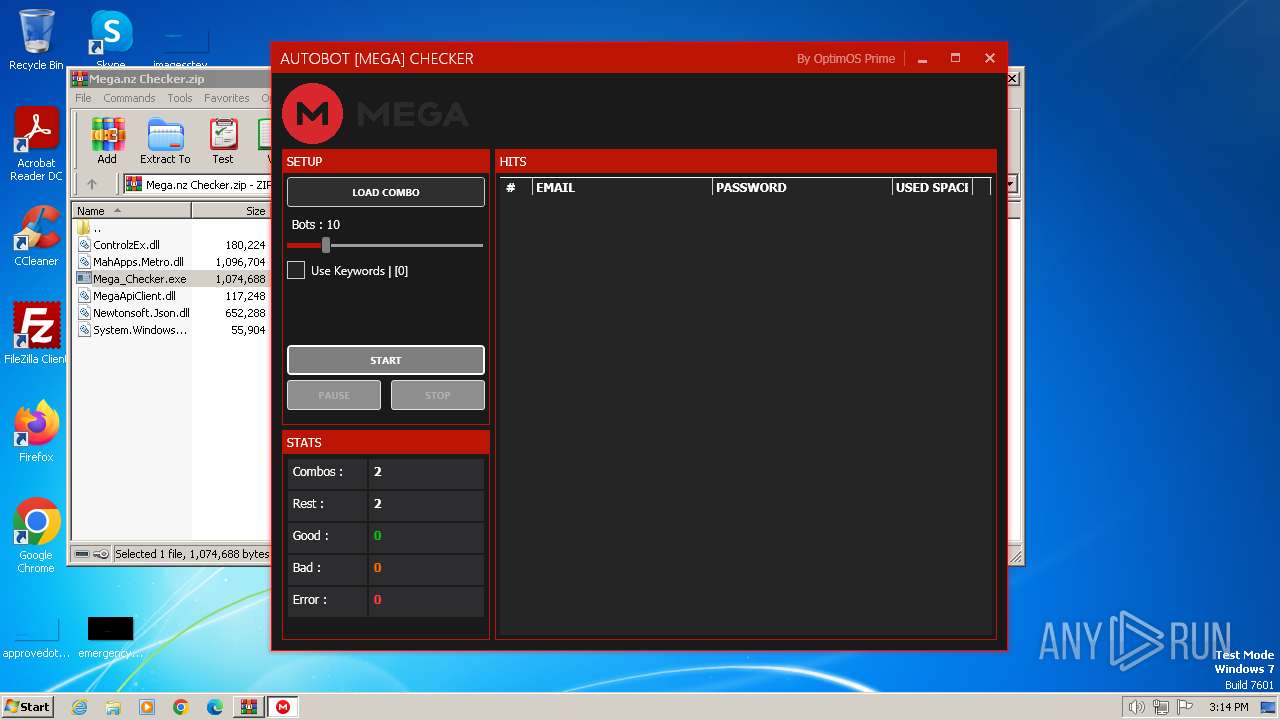The height and width of the screenshot is (720, 1280).
Task: Sort WinRAR list by Name column
Action: (132, 211)
